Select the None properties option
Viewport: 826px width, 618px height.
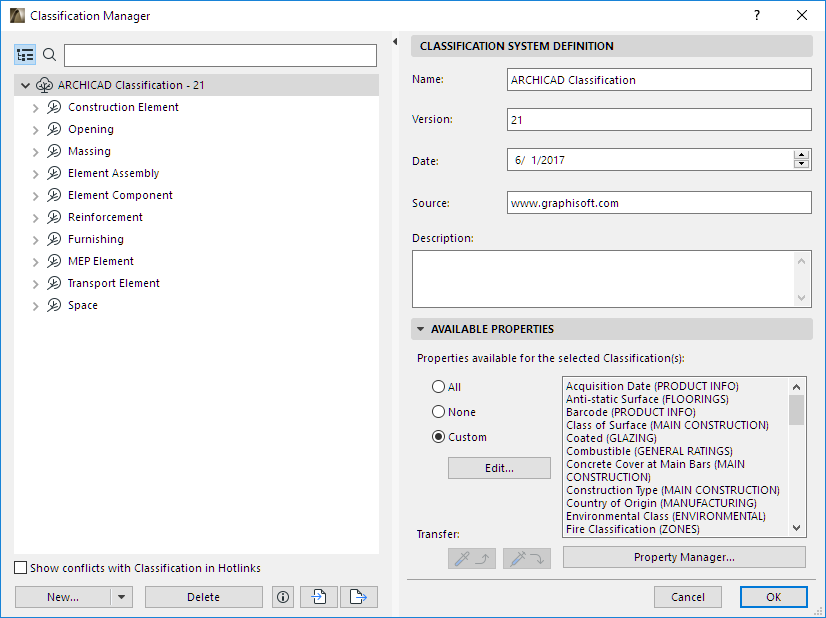tap(438, 411)
